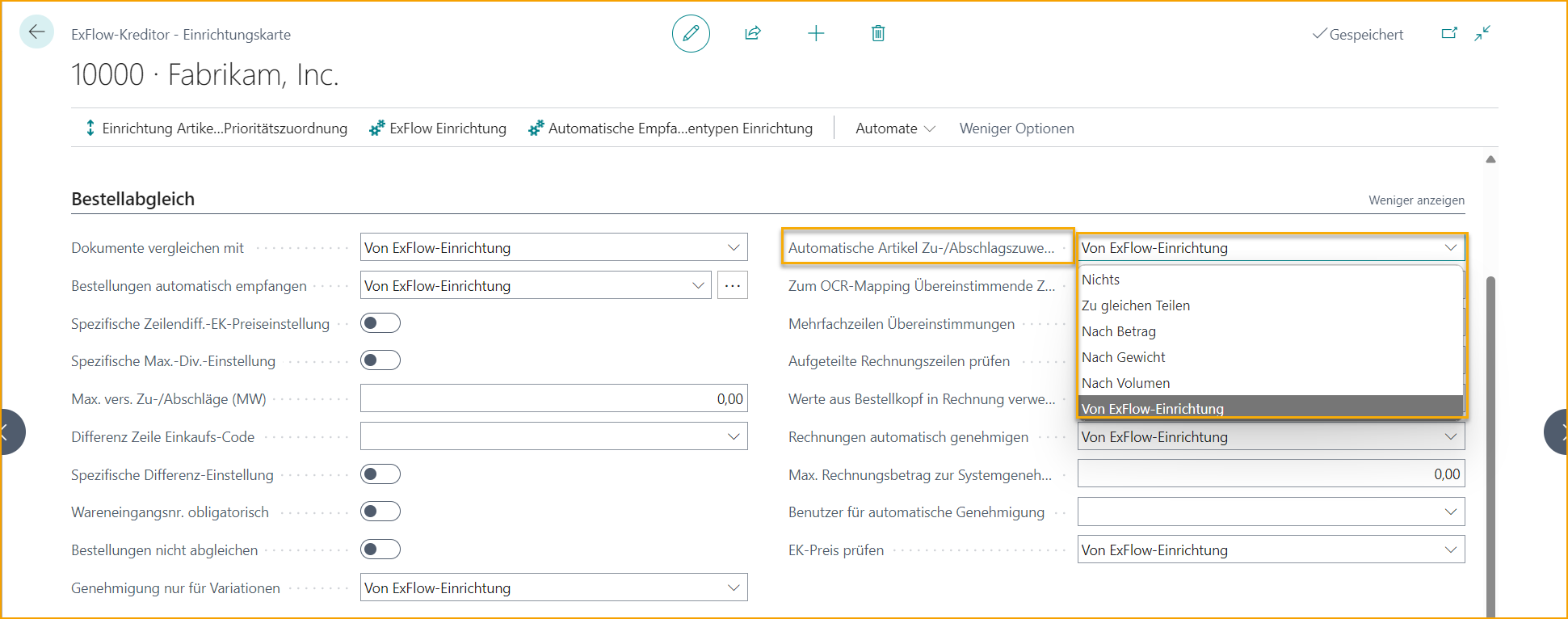This screenshot has height=619, width=1568.
Task: Toggle Wareneingangsnr. obligatorisch switch
Action: 380,512
